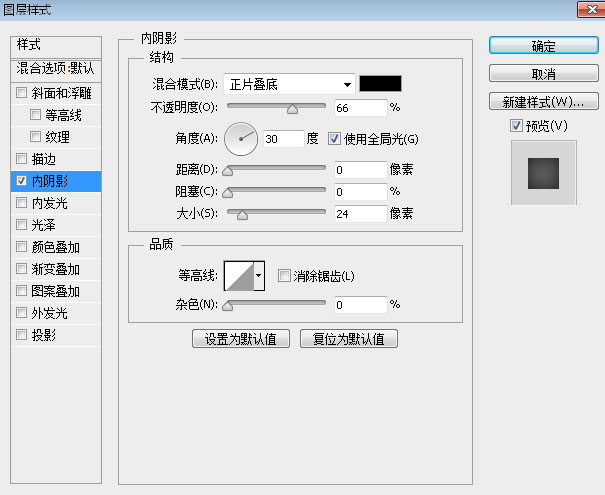Enable the 等高线 sub-style checkbox
Screen dimensions: 605x495
coord(35,115)
